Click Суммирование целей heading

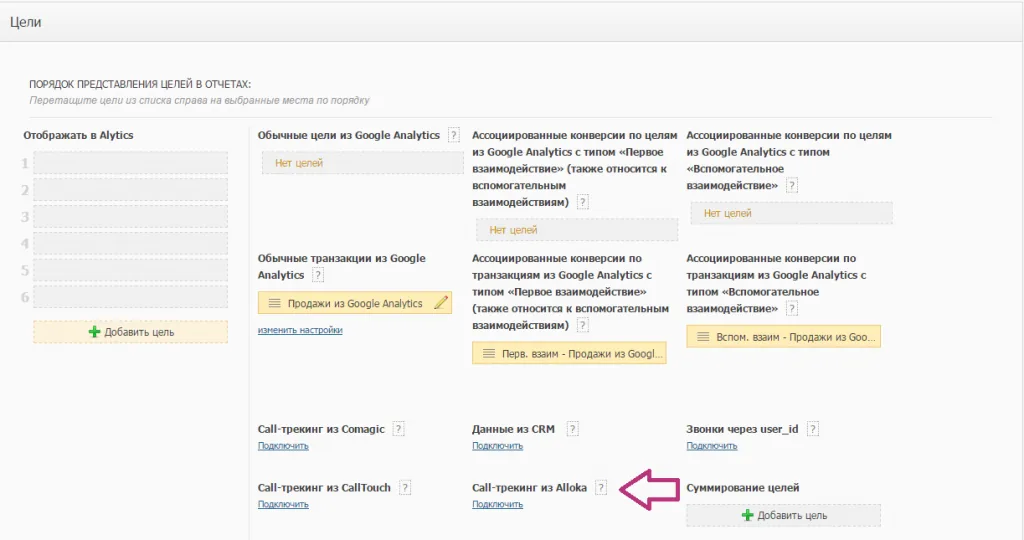(x=743, y=488)
